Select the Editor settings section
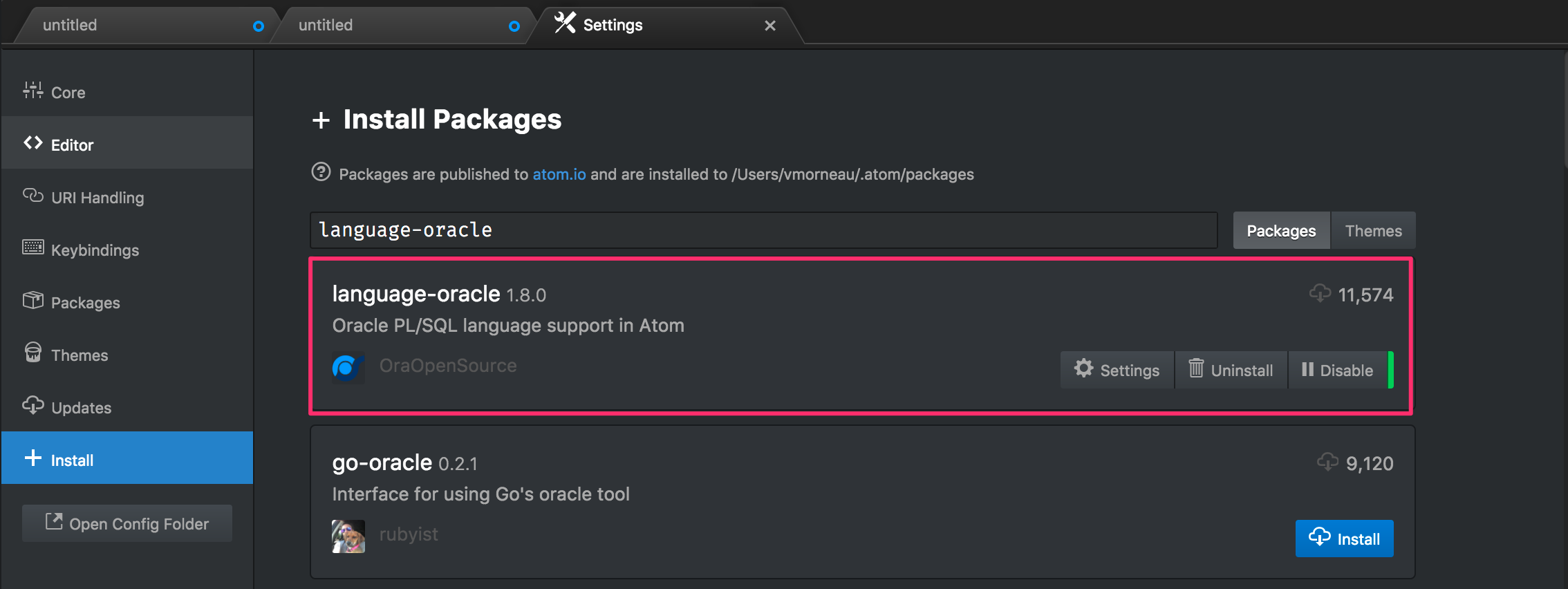This screenshot has width=1568, height=589. click(x=127, y=144)
